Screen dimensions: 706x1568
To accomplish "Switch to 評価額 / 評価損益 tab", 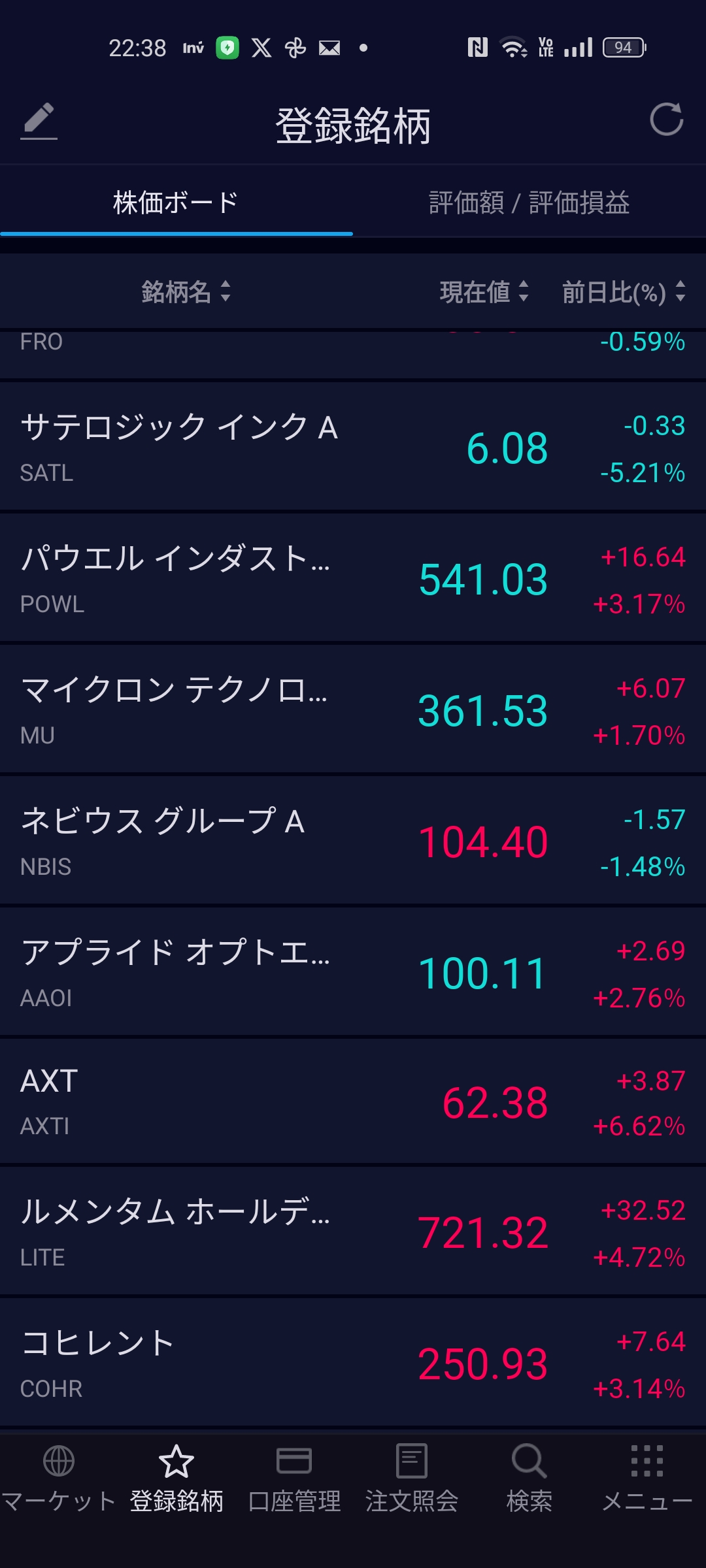I will (x=529, y=203).
